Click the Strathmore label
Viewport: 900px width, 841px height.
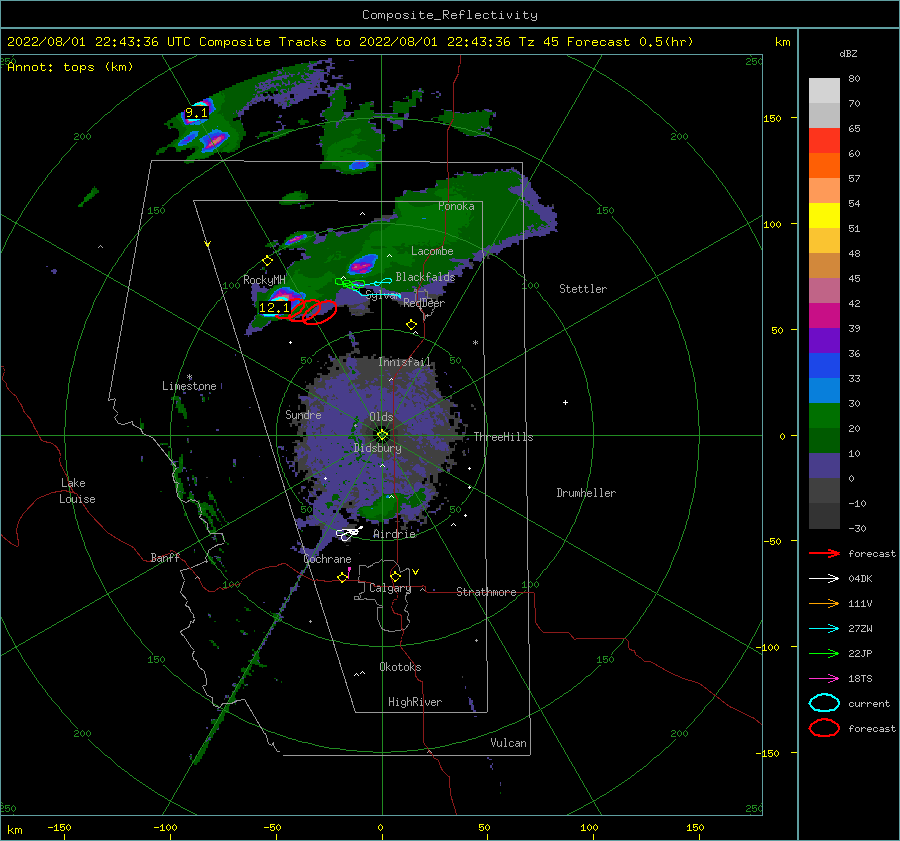coord(486,592)
